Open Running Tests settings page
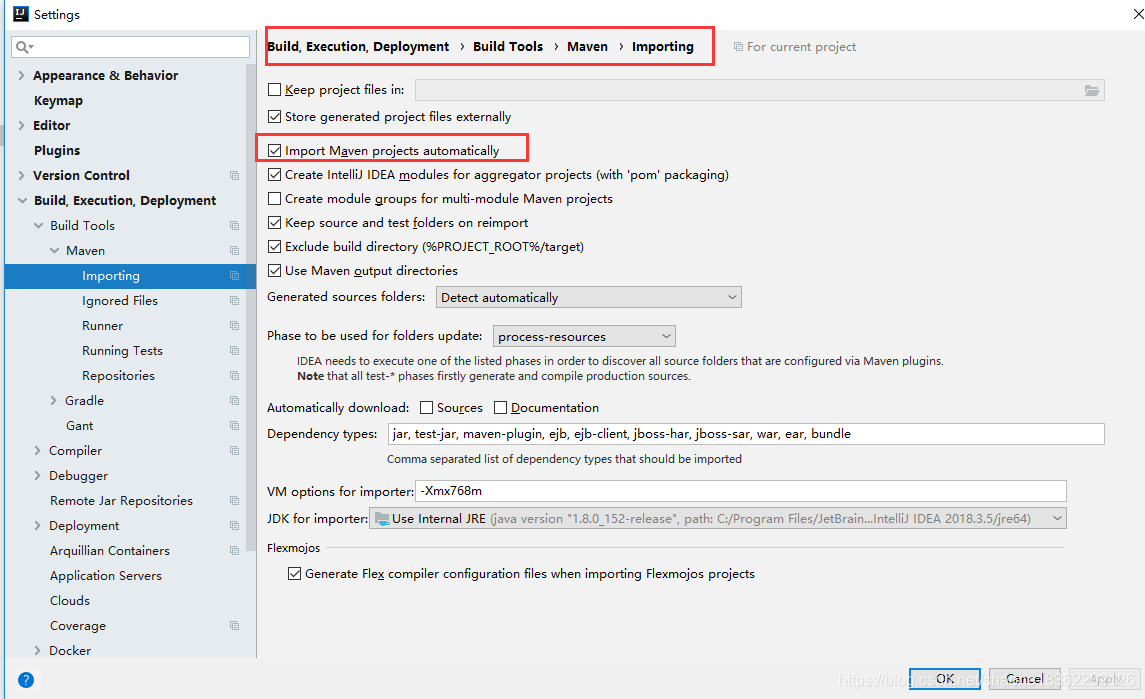1145x699 pixels. pyautogui.click(x=122, y=351)
